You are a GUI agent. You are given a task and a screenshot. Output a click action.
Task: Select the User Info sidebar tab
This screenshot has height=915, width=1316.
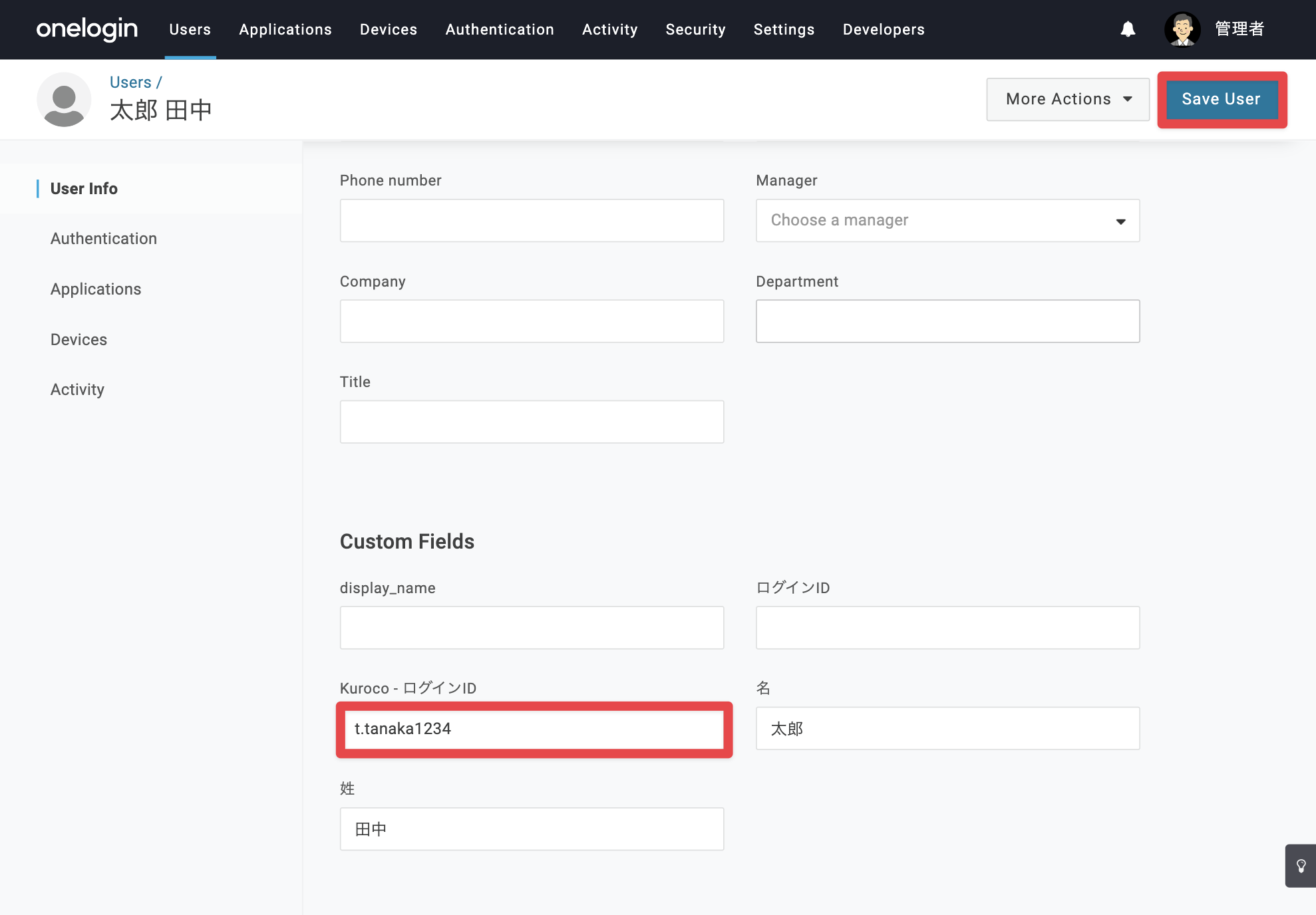[x=84, y=189]
